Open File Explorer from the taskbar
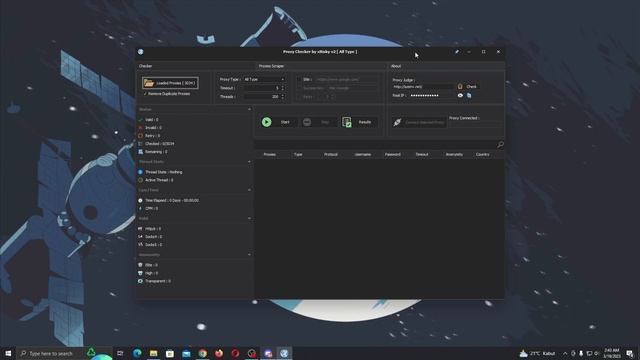Screen dimensions: 640x360 pyautogui.click(x=153, y=353)
